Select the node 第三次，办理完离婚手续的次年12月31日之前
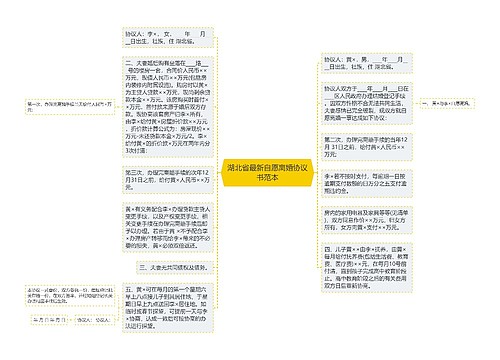Screen dimensions: 500x360 point(168,180)
